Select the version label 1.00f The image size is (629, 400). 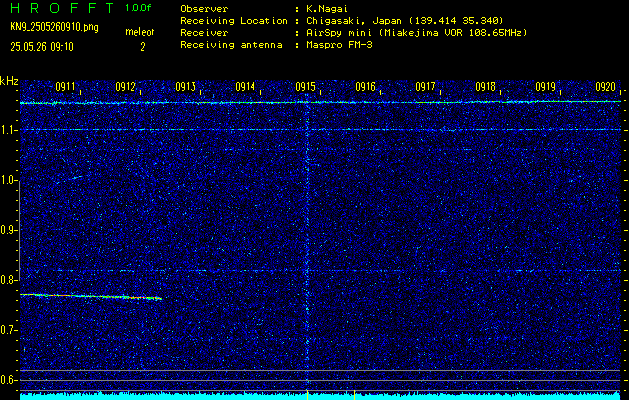138,8
